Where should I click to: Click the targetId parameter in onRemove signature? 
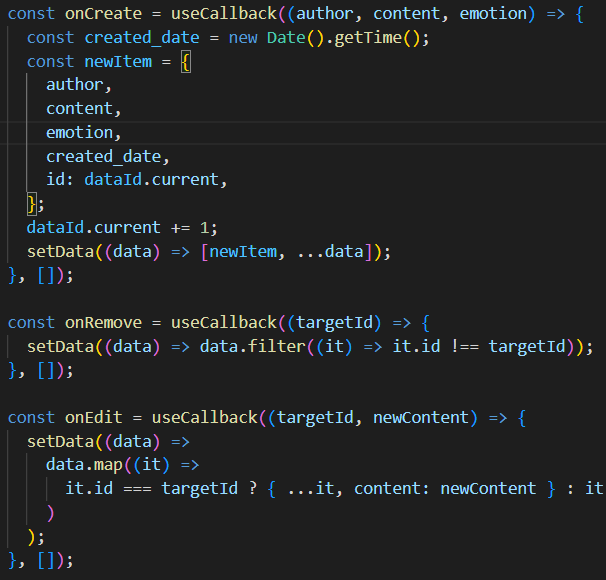pyautogui.click(x=335, y=323)
